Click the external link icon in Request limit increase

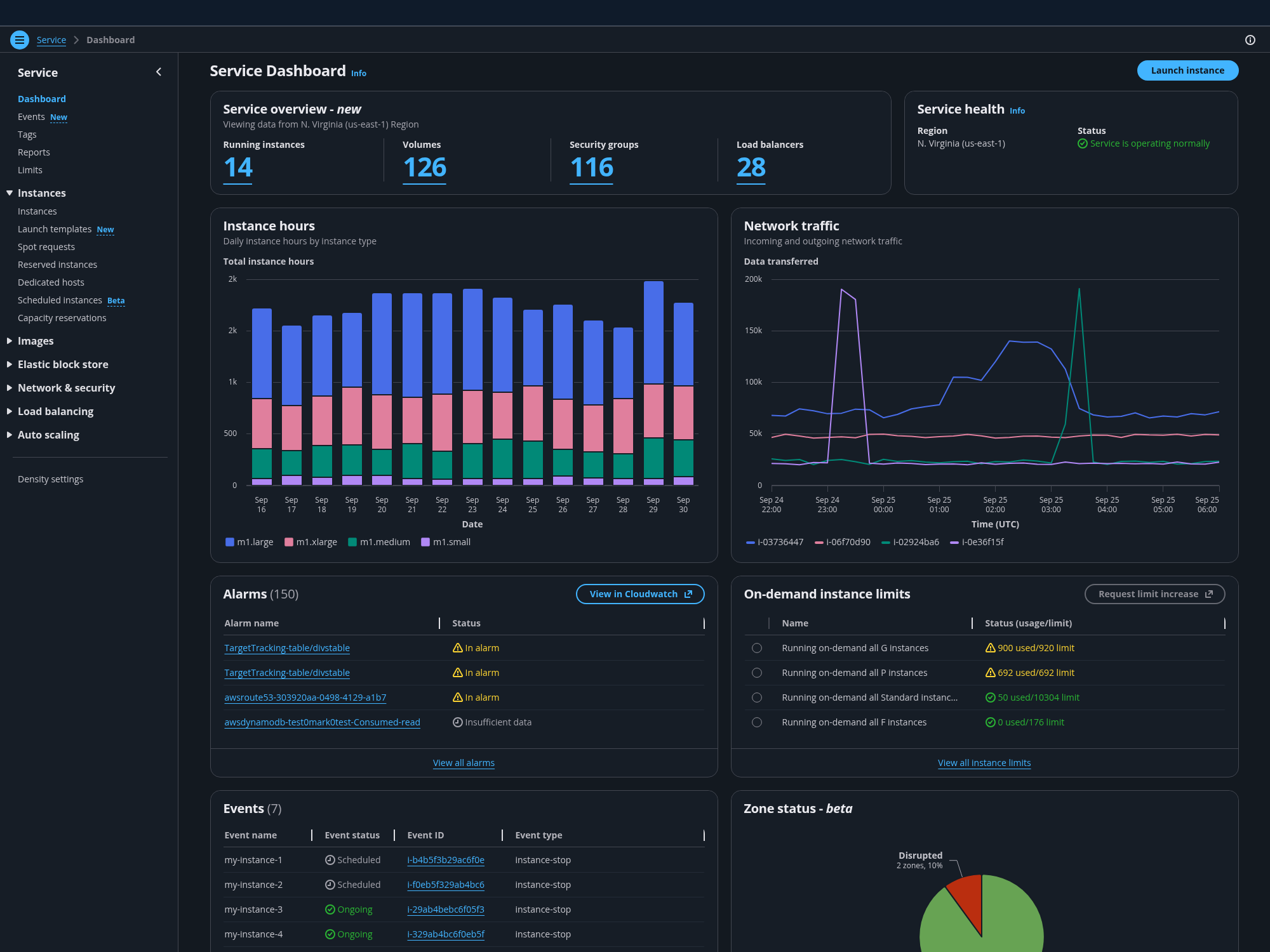(1209, 594)
